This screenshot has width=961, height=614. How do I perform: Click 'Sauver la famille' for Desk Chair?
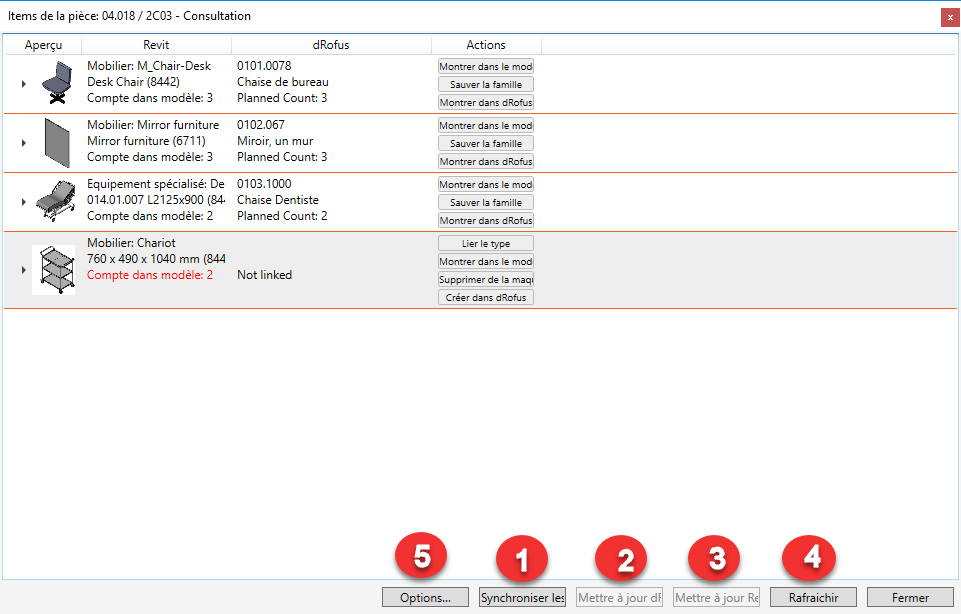coord(486,84)
